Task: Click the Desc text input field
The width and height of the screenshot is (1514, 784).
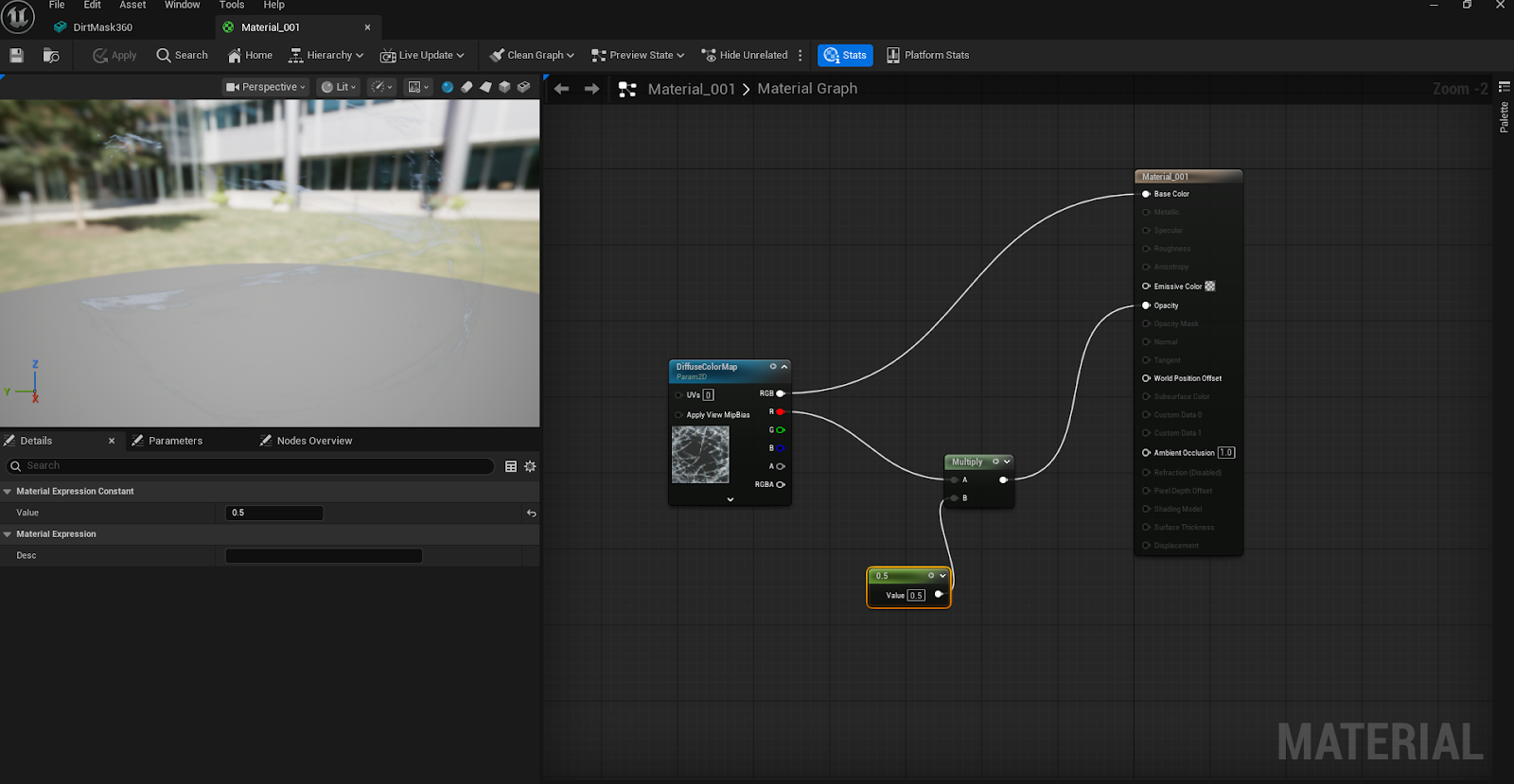Action: (324, 556)
